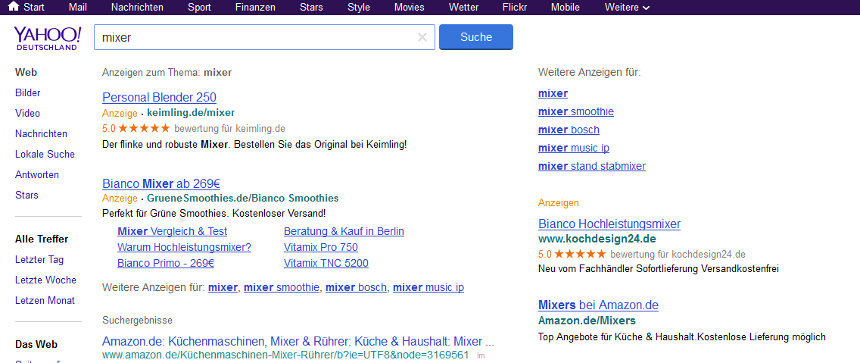Filter results by Letzter Tag
This screenshot has width=860, height=363.
pos(39,259)
